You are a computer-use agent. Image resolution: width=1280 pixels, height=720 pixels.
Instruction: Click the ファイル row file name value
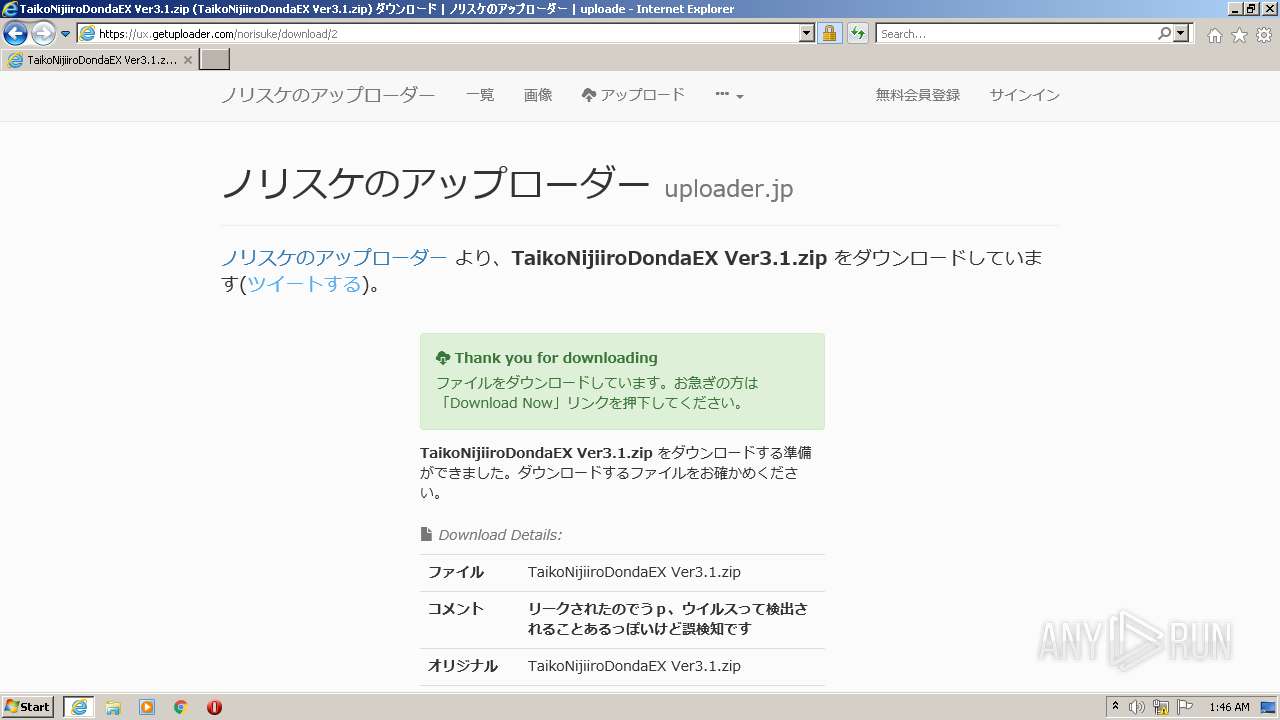point(634,572)
